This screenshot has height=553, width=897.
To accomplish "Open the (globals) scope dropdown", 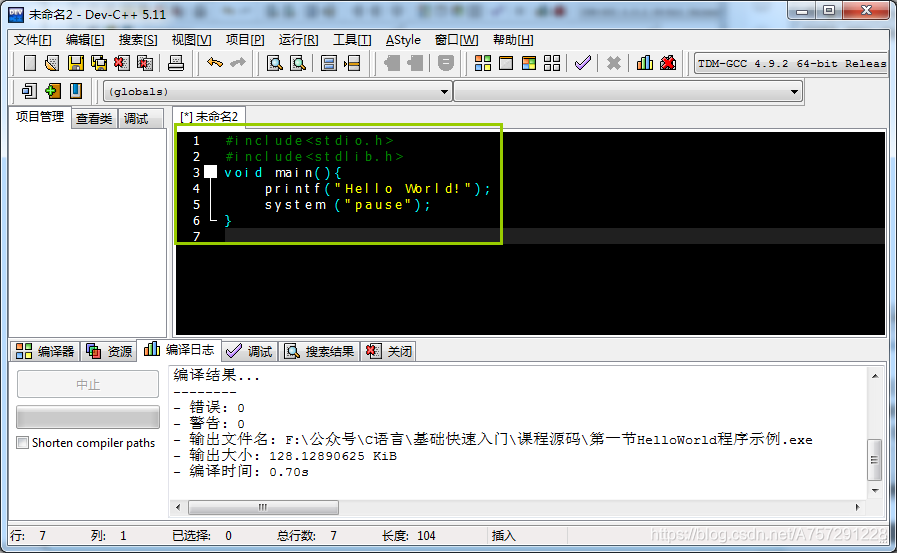I will point(277,91).
